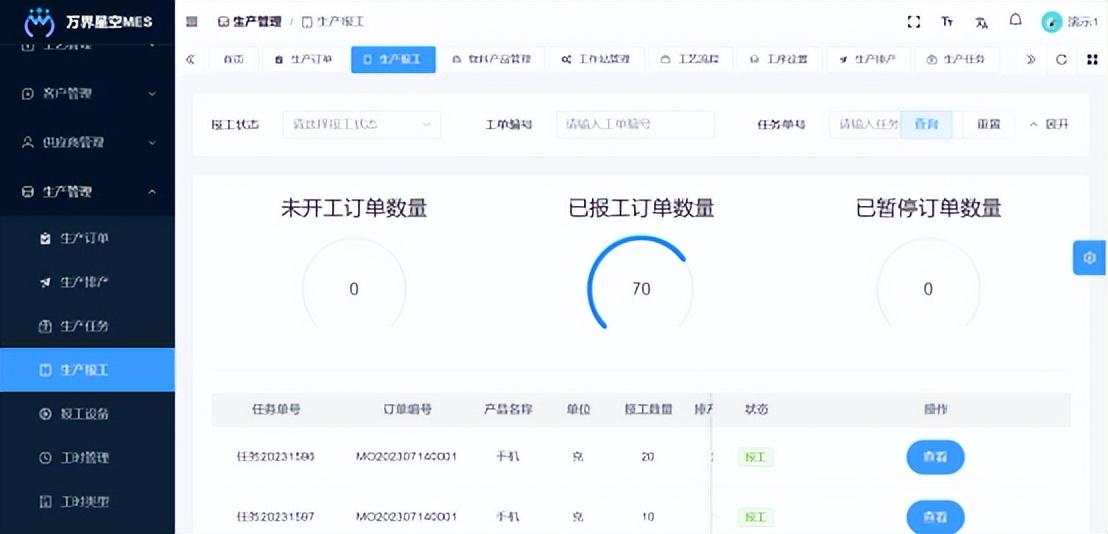Open the language translation icon
This screenshot has width=1108, height=534.
pyautogui.click(x=982, y=22)
